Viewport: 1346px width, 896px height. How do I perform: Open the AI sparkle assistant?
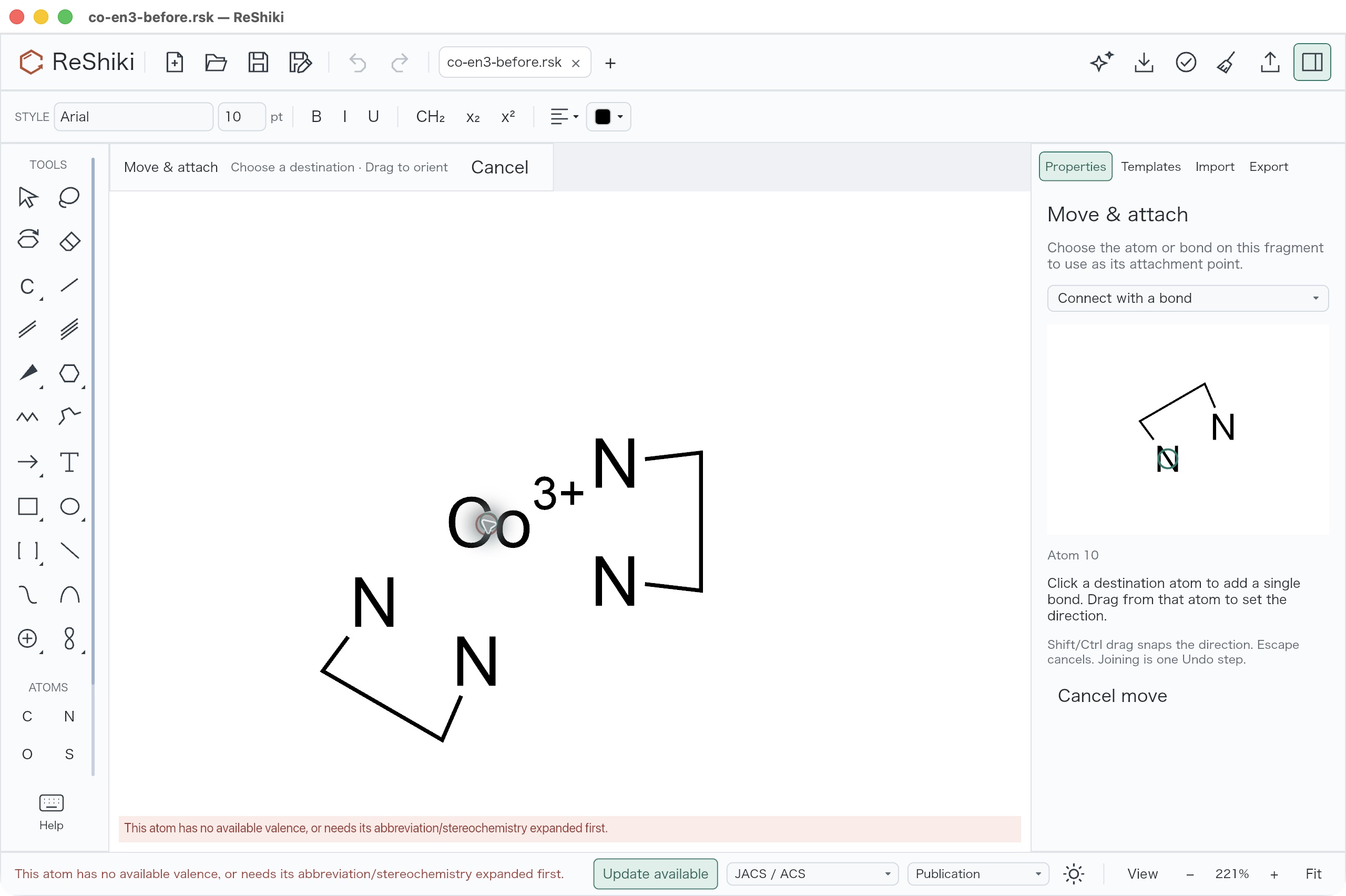[1102, 62]
